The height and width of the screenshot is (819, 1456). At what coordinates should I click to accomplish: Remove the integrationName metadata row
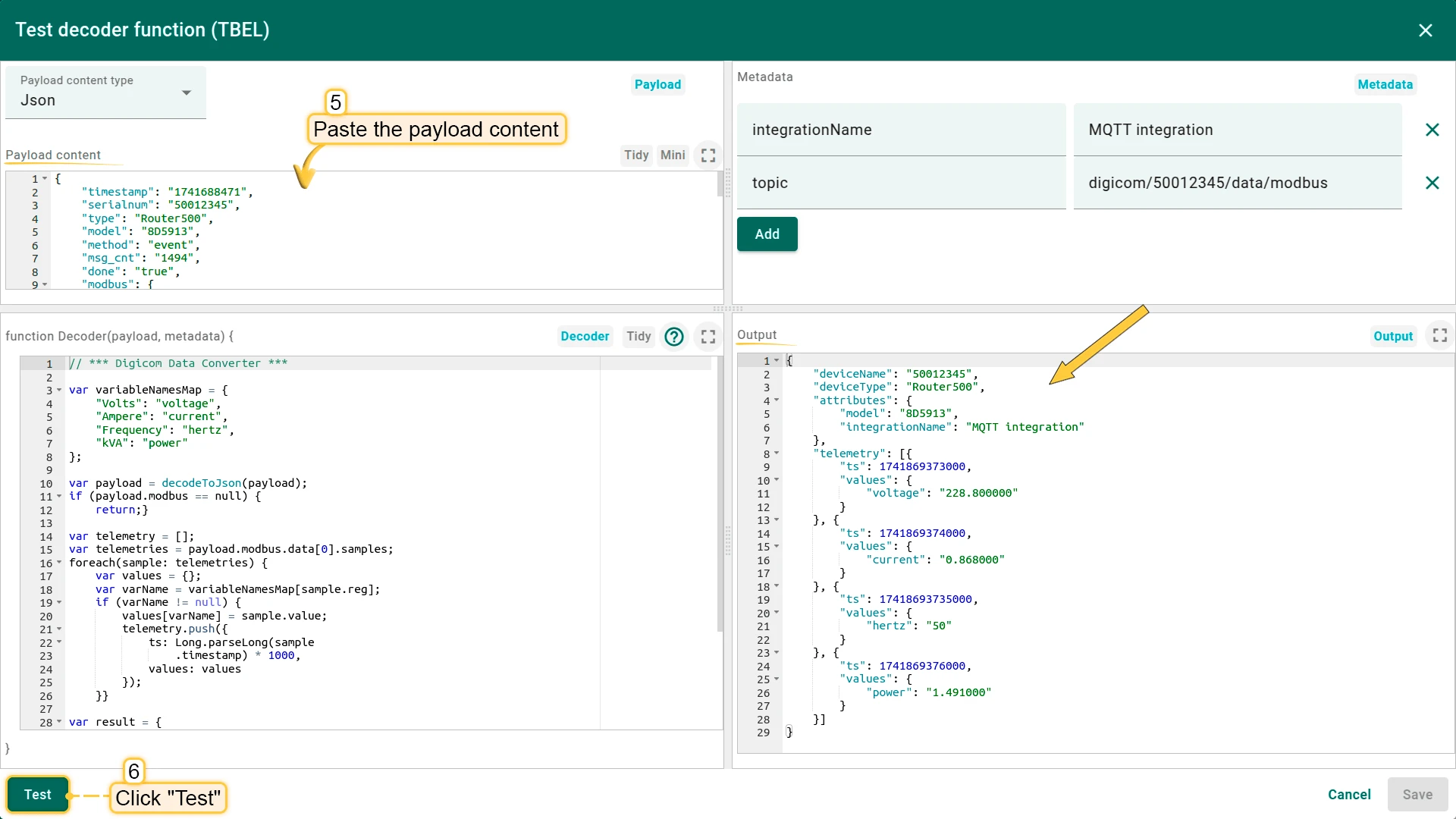[x=1432, y=130]
